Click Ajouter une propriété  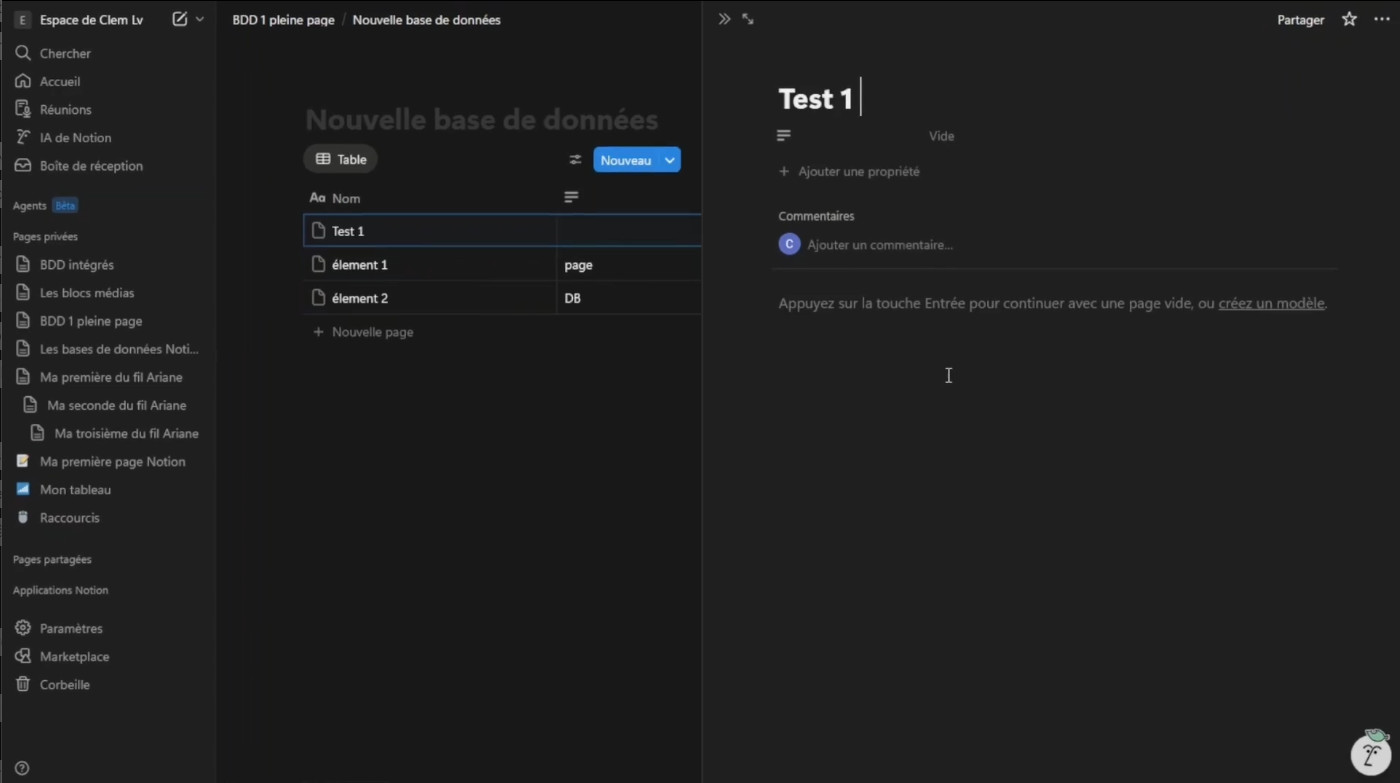pos(858,172)
